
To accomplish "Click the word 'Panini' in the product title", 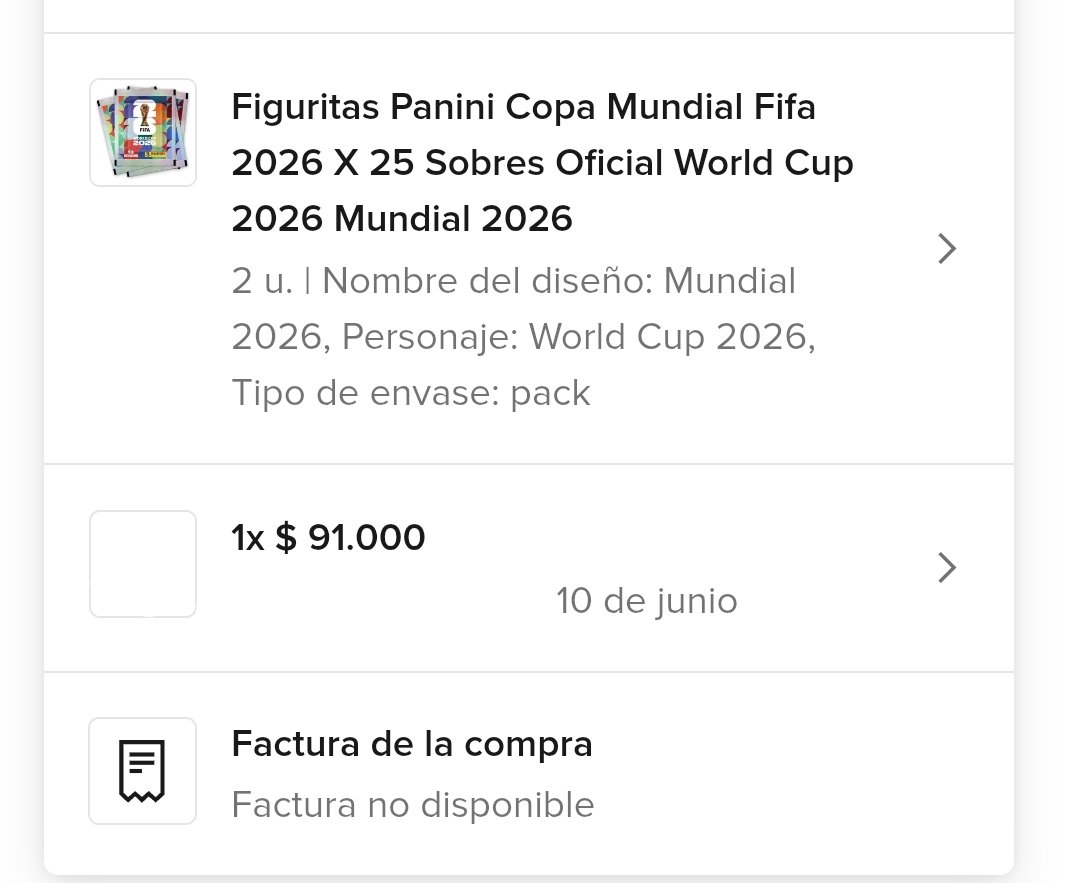I will pyautogui.click(x=442, y=107).
